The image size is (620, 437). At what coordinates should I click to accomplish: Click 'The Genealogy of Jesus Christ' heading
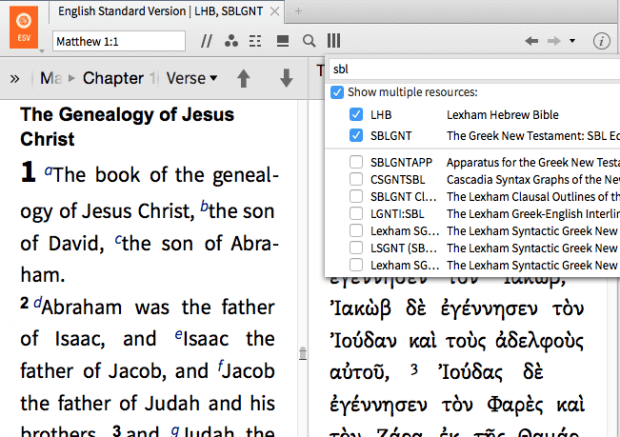(x=127, y=127)
